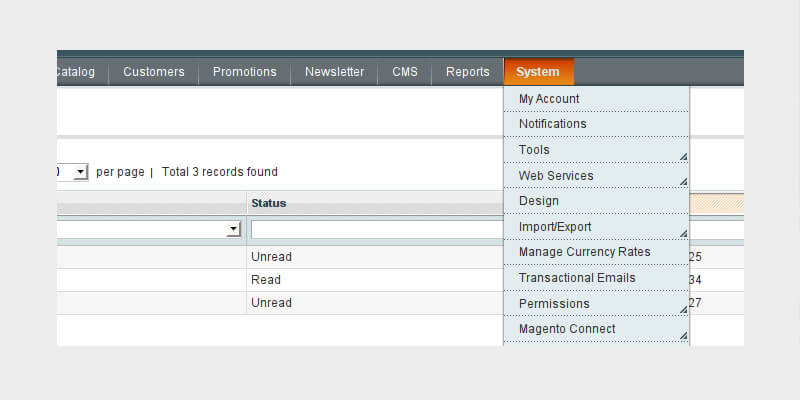This screenshot has height=400, width=800.
Task: Go to Notifications in the System menu
Action: 552,124
